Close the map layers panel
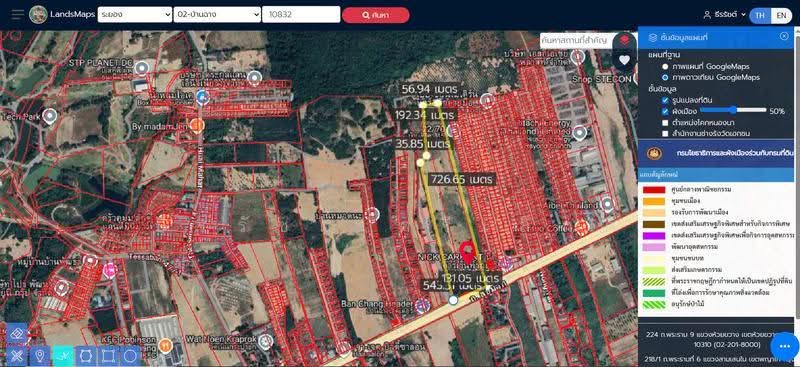Screen dimensions: 800x367 784,36
